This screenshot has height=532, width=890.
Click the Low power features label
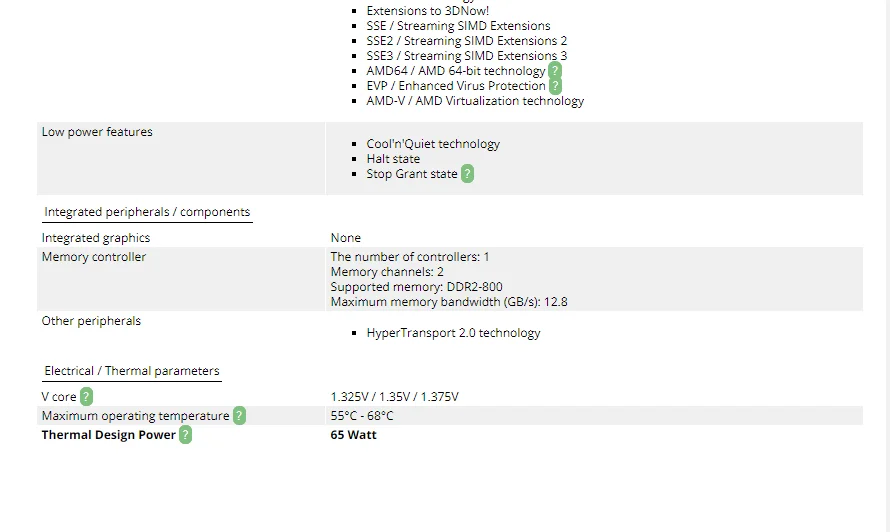click(97, 132)
